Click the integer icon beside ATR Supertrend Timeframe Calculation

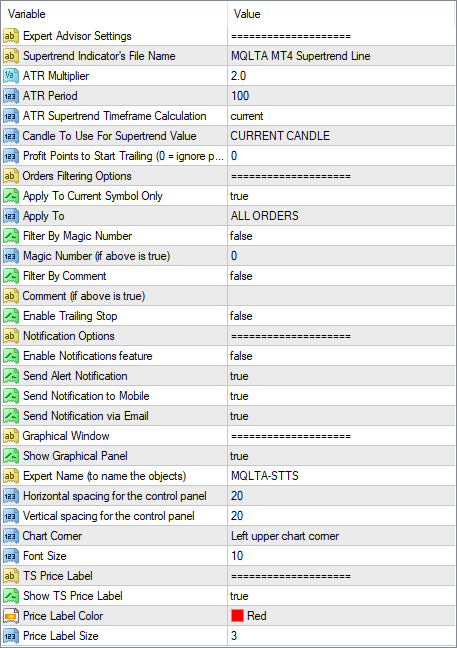11,116
